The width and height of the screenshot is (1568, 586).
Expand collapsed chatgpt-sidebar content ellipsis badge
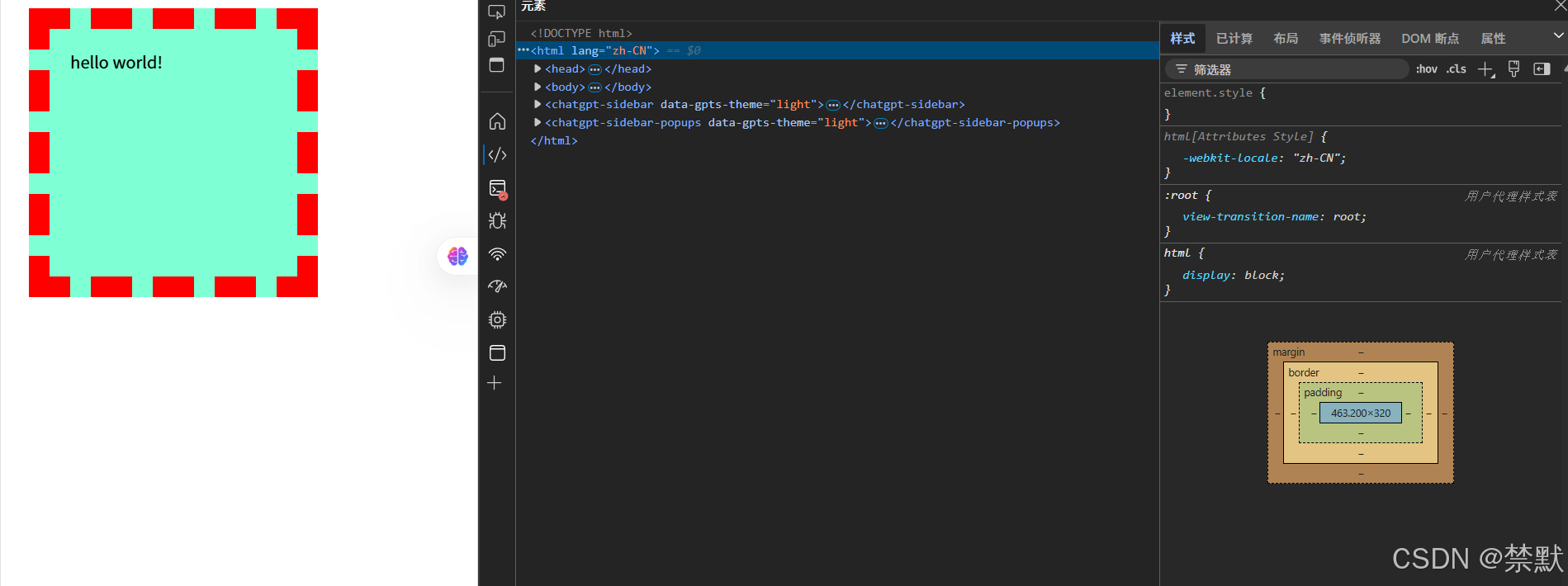(x=833, y=105)
